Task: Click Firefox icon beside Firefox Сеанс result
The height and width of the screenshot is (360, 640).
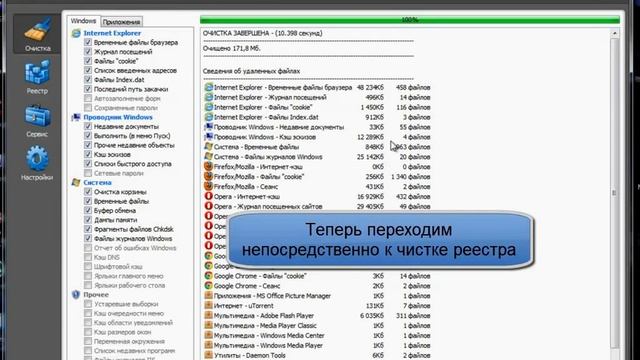Action: click(x=209, y=187)
